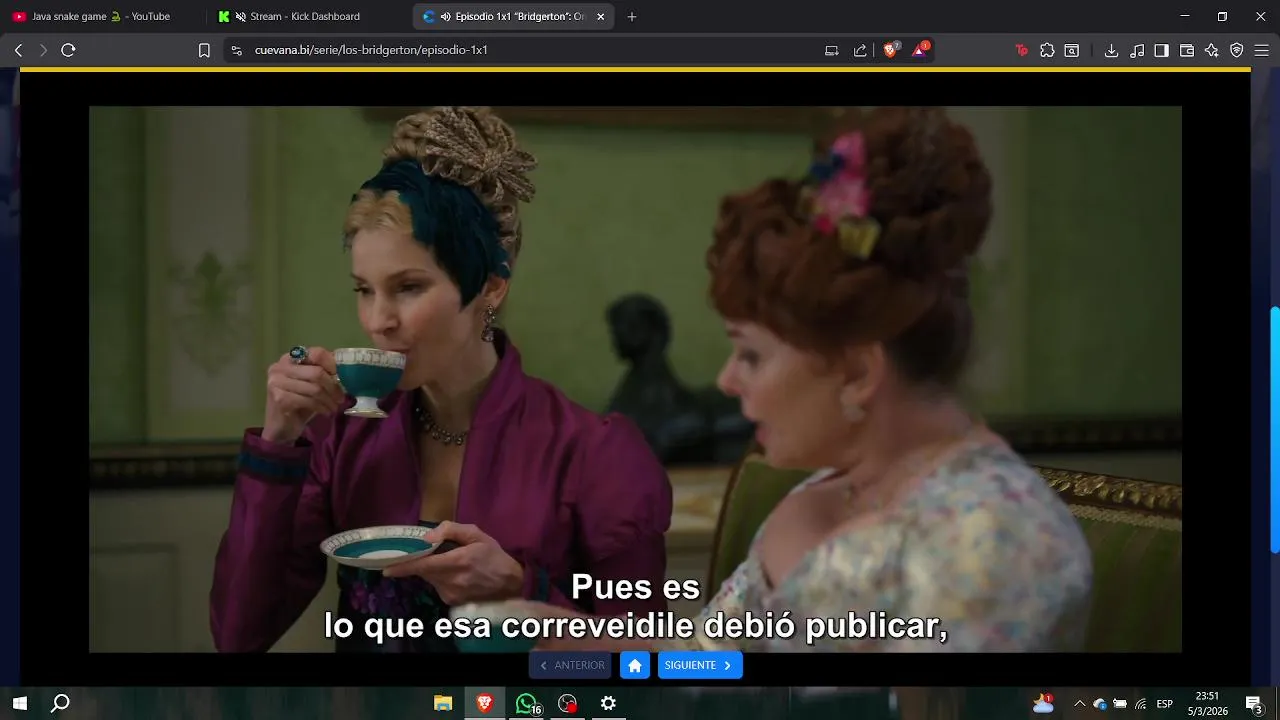Open the clock showing 23:51
The height and width of the screenshot is (720, 1280).
(x=1209, y=703)
